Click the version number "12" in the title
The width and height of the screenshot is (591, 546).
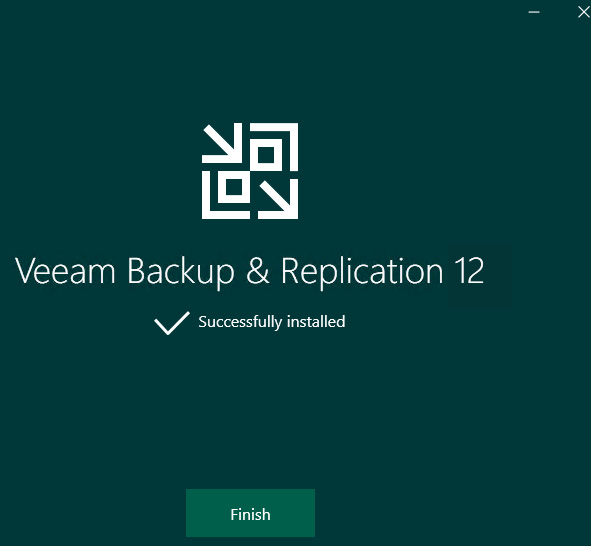pos(469,270)
